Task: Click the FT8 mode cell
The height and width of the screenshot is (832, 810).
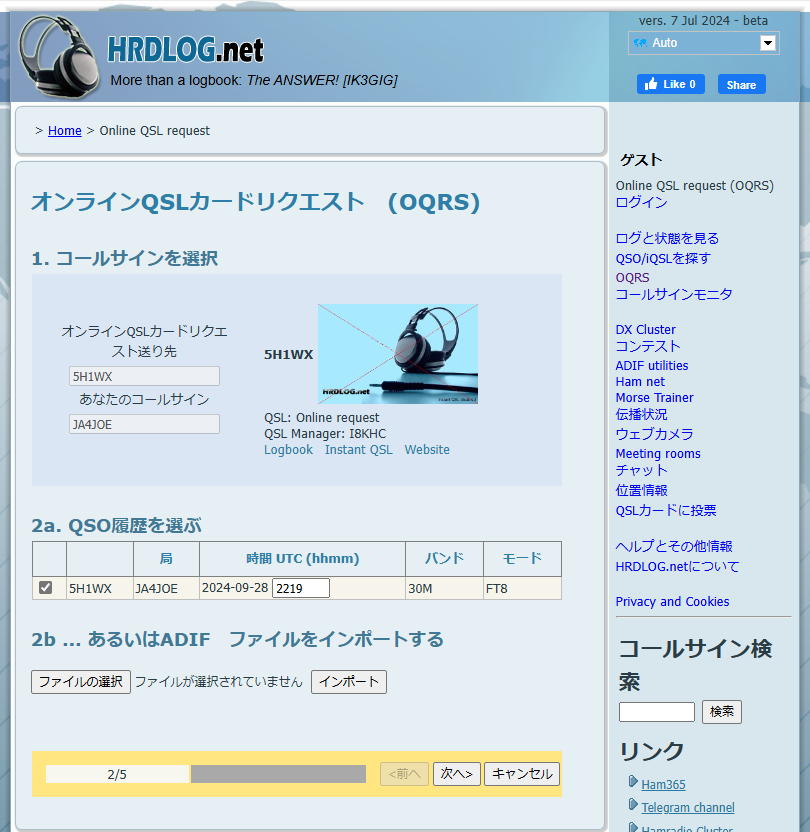Action: 522,588
